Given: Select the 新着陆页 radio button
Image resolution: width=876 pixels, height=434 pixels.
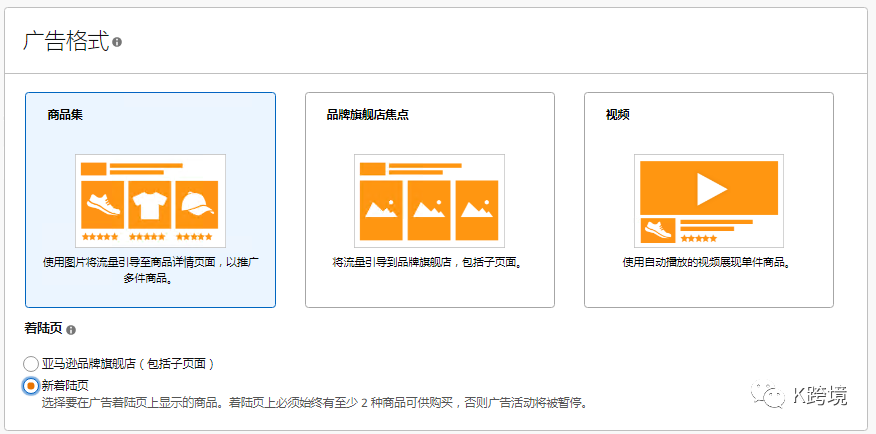Looking at the screenshot, I should point(31,386).
